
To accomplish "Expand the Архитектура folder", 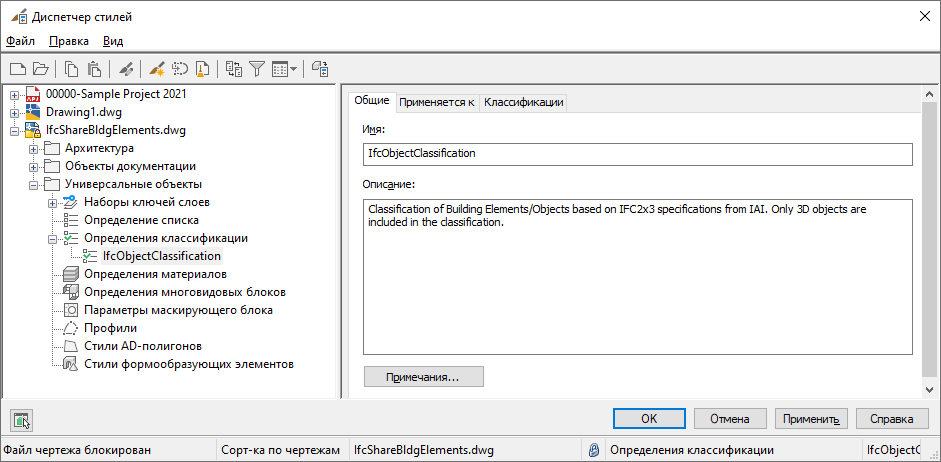I will point(33,149).
